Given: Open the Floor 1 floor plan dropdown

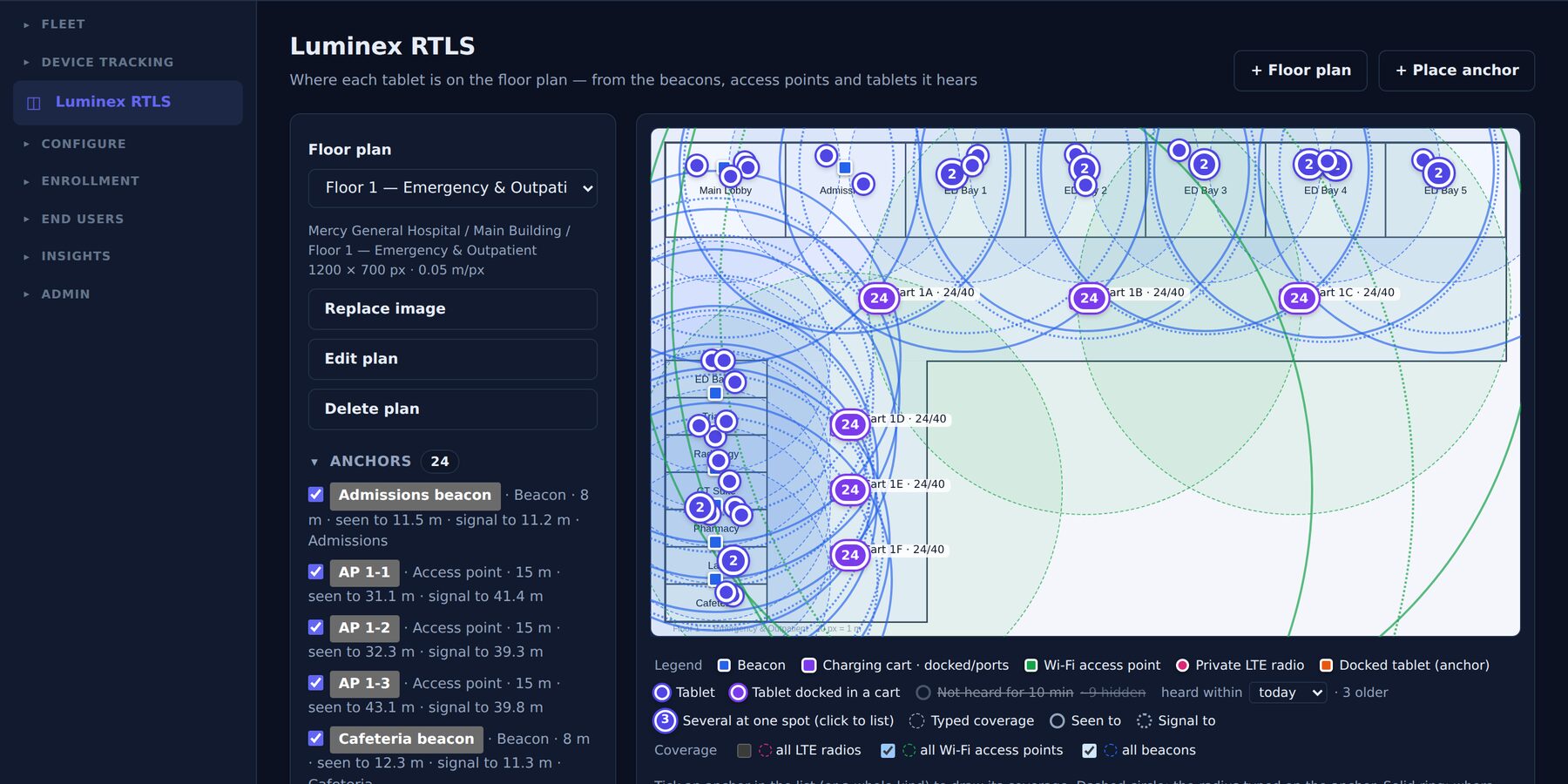Looking at the screenshot, I should pyautogui.click(x=453, y=188).
